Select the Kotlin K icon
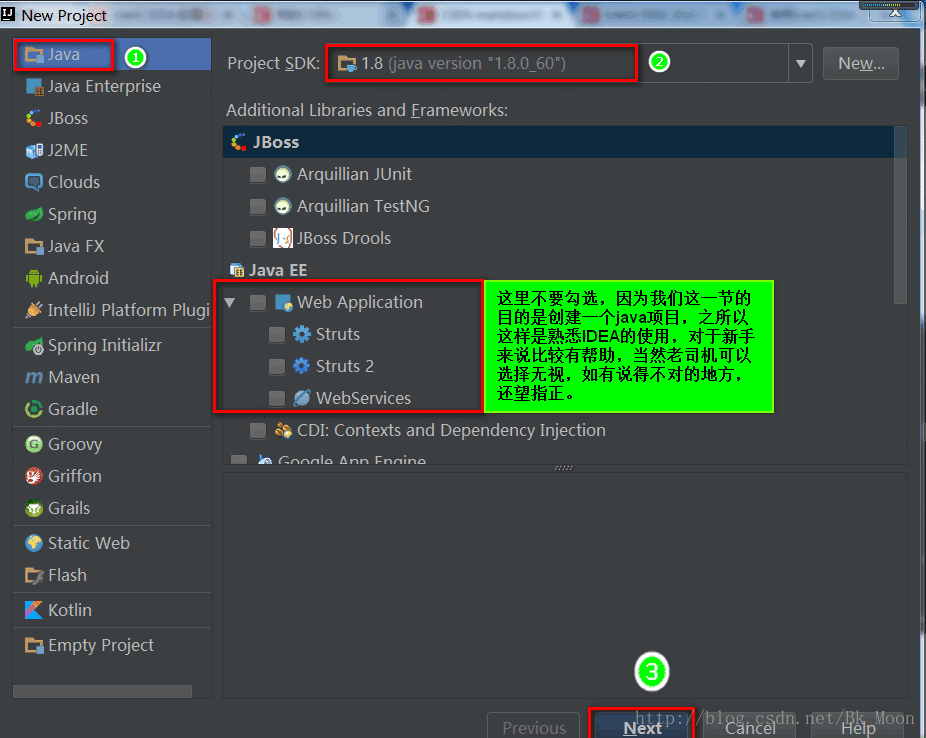 pyautogui.click(x=34, y=610)
